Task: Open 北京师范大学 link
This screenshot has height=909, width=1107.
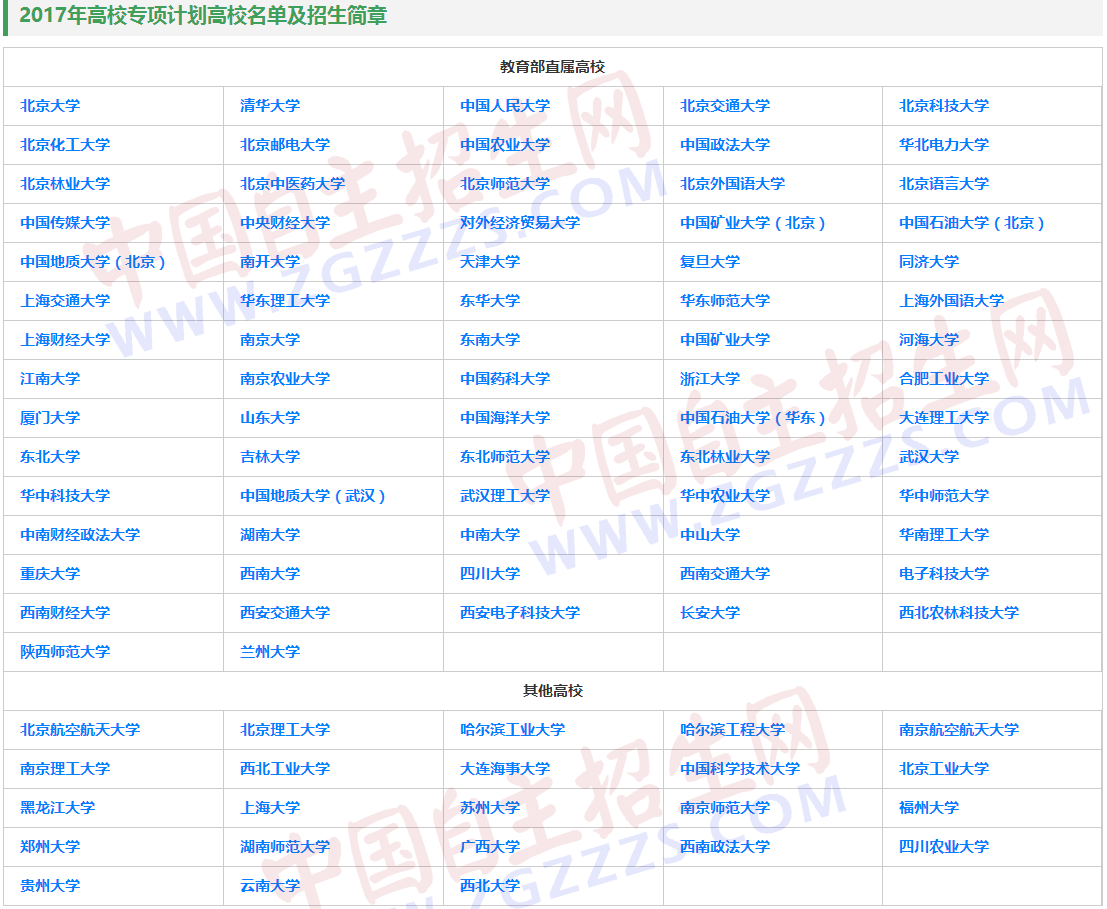Action: point(505,183)
